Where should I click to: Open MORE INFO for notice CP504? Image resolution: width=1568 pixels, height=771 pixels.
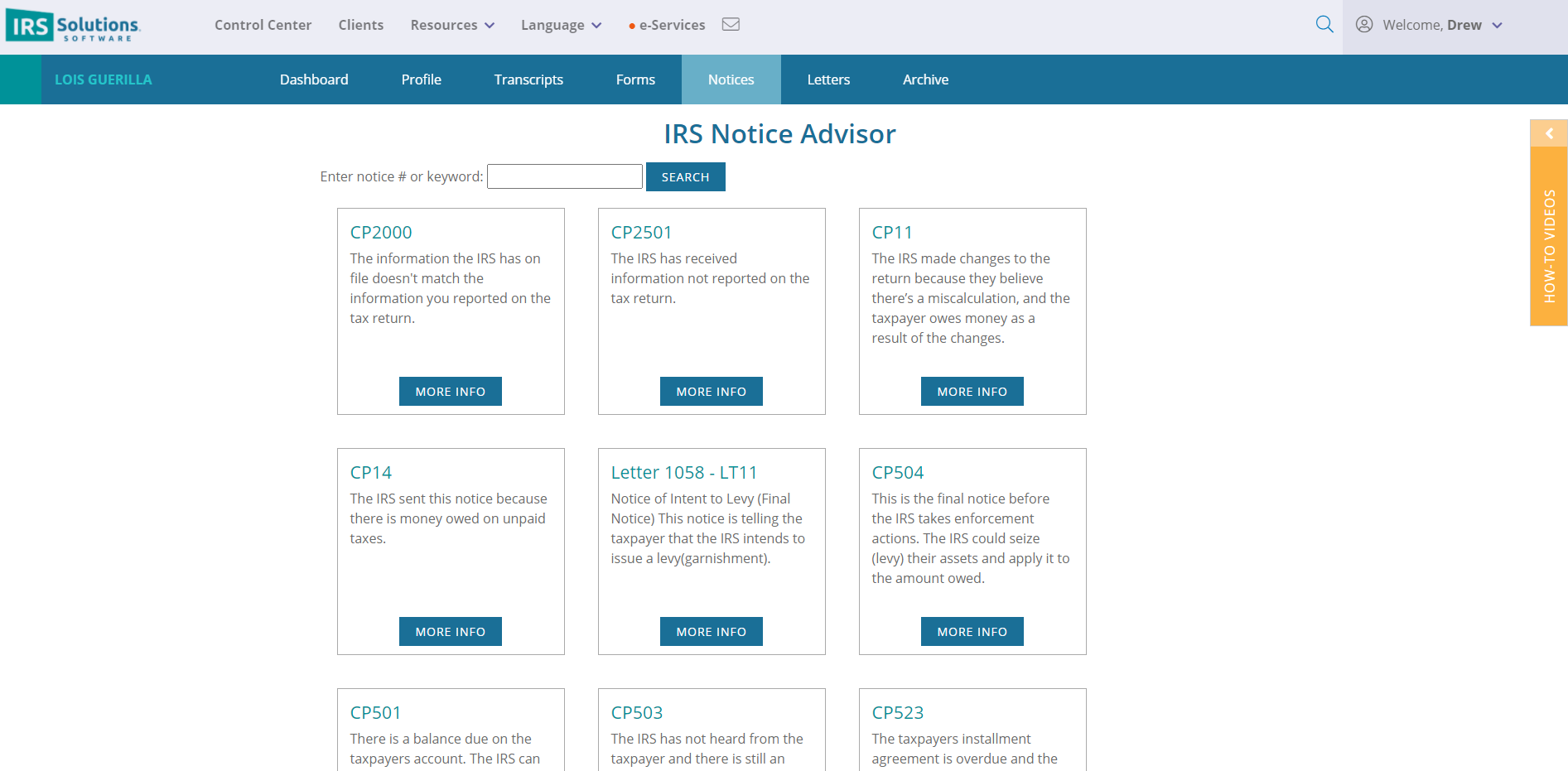(972, 631)
